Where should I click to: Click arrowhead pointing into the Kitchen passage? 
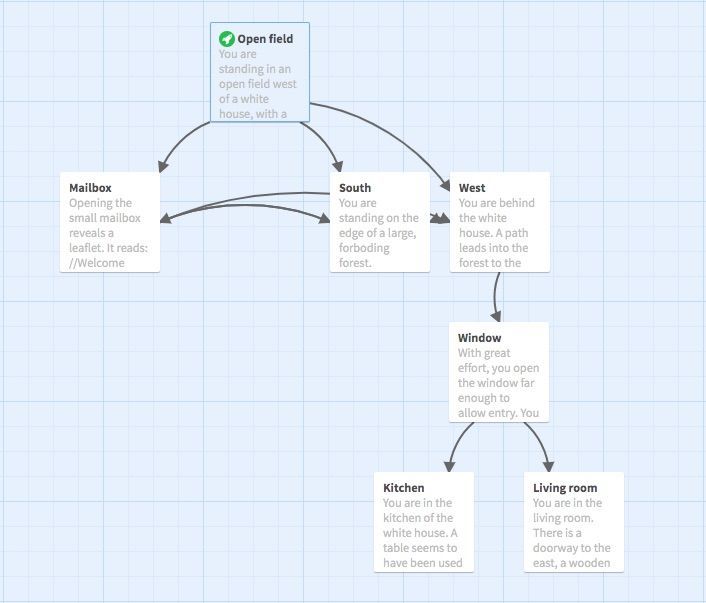449,464
